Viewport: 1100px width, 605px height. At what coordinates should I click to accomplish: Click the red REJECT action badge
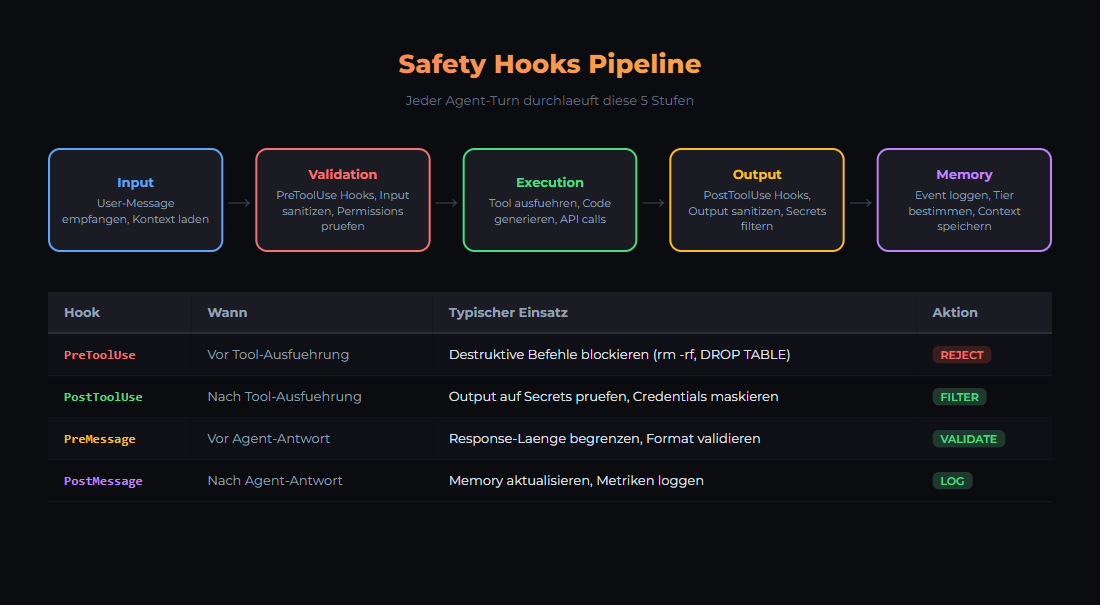pyautogui.click(x=961, y=355)
